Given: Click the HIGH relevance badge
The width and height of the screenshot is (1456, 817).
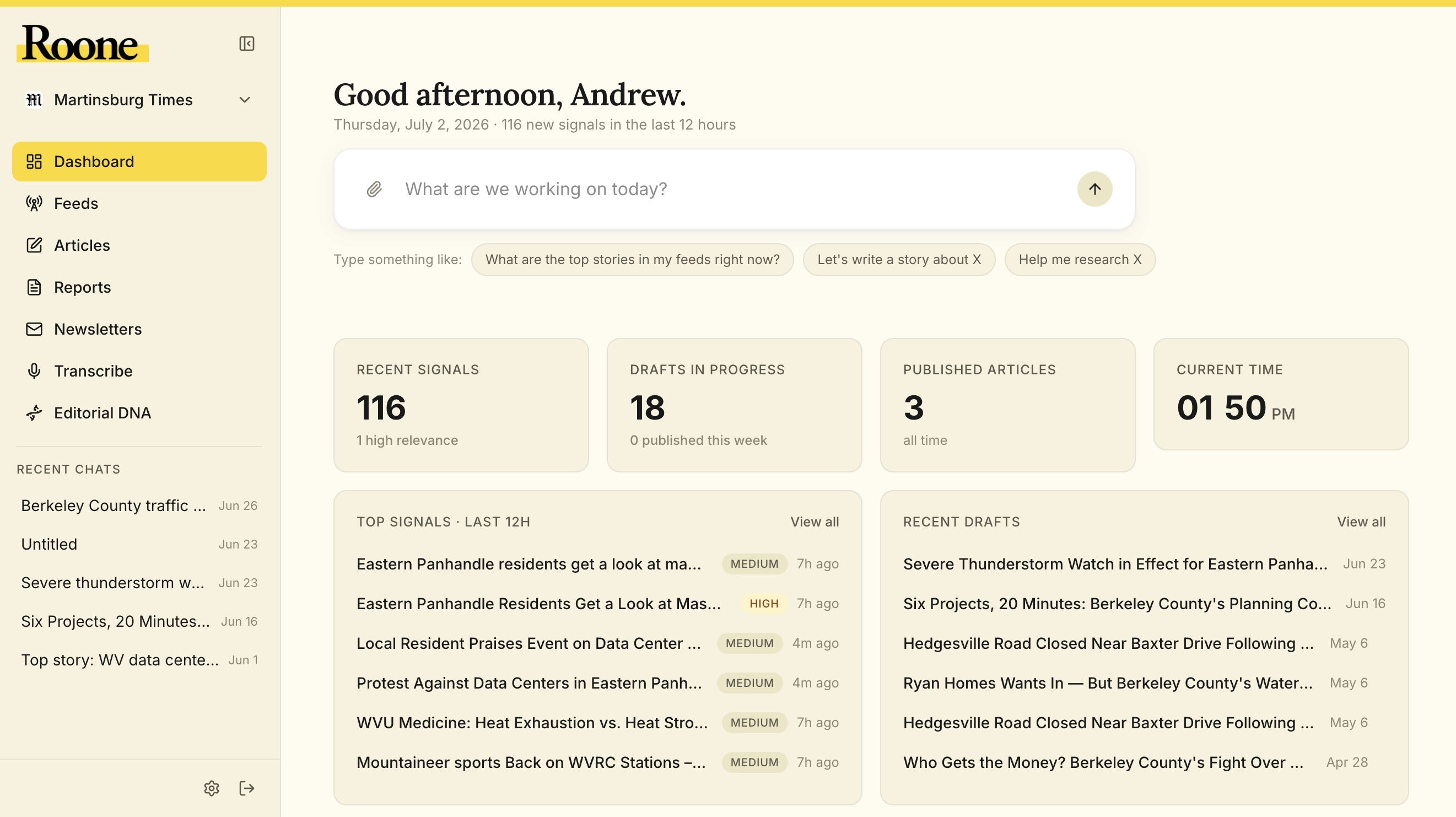Looking at the screenshot, I should (764, 603).
